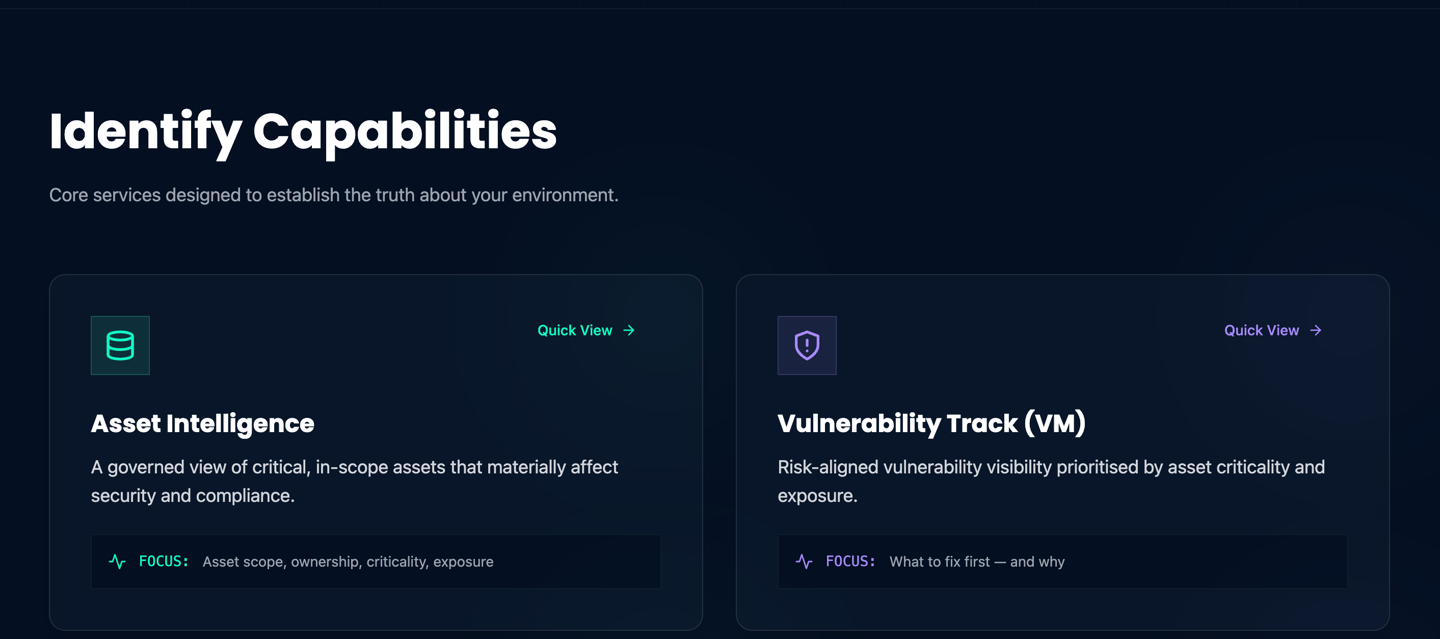Click the "Core services designed" subtitle text
Screen dimensions: 1440x639
coord(334,195)
